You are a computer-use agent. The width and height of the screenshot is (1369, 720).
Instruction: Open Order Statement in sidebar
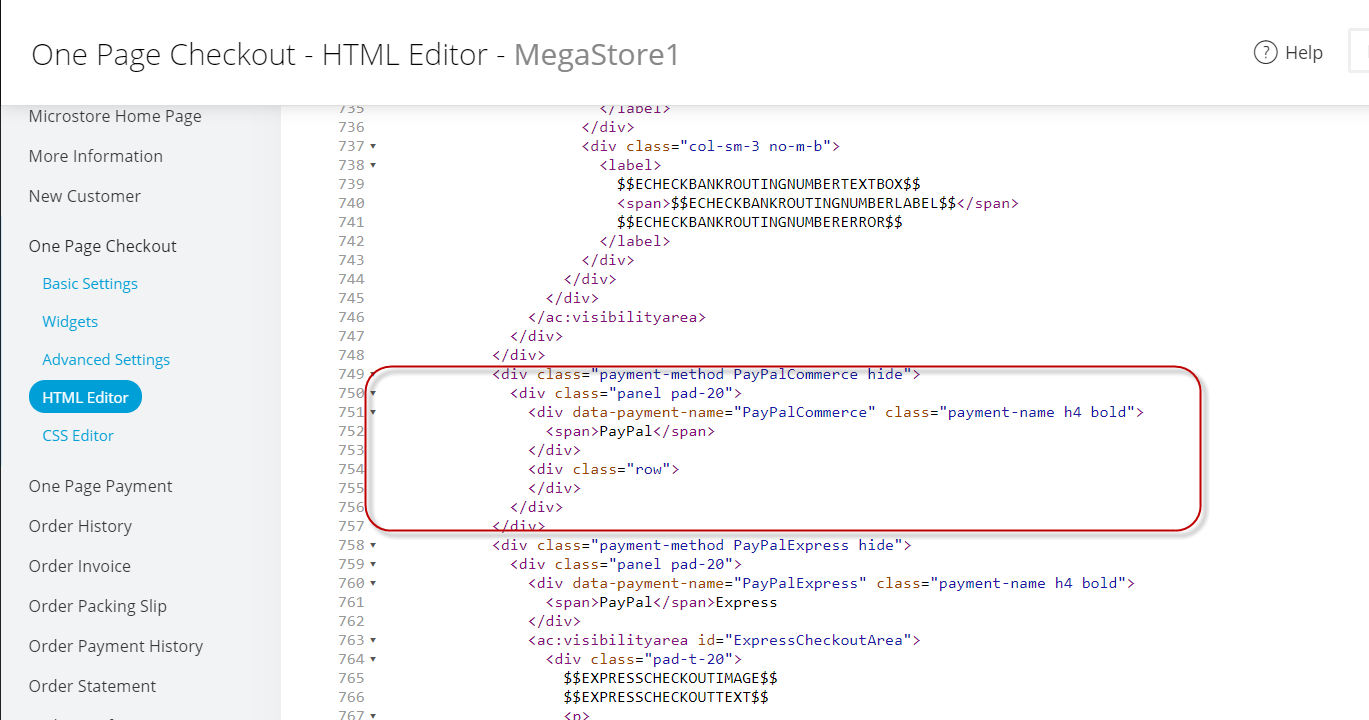[93, 686]
